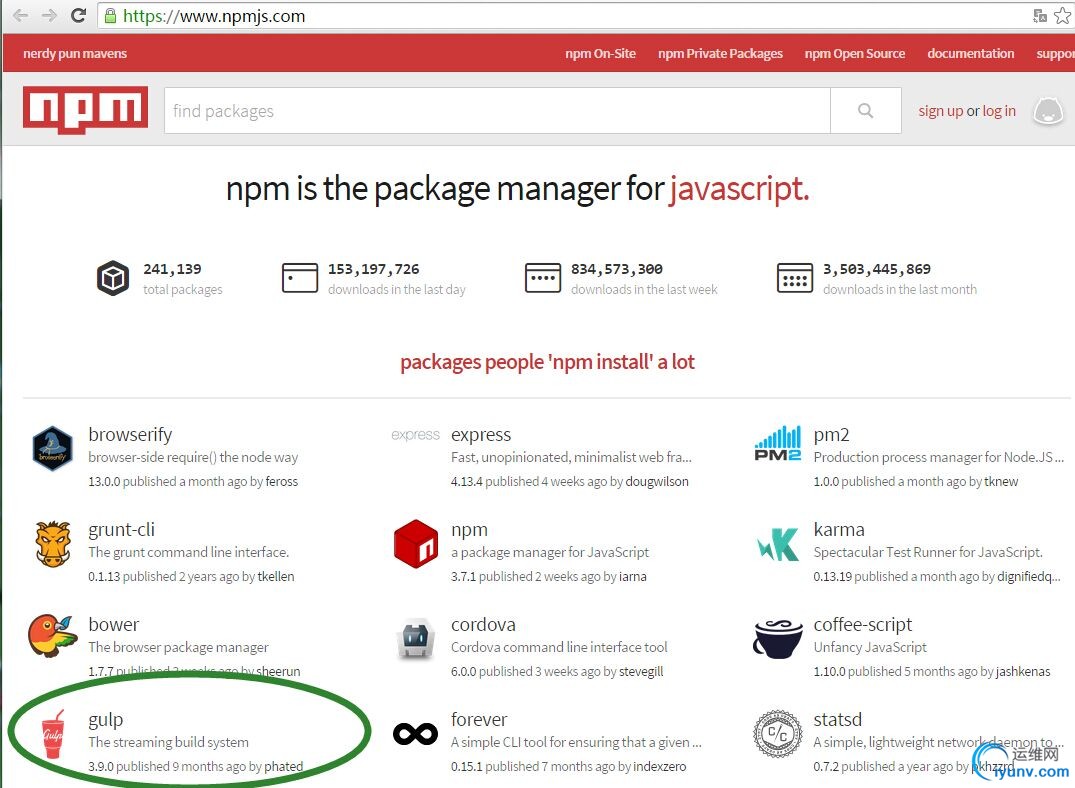The image size is (1075, 788).
Task: Click the gulp red cup icon
Action: [x=53, y=734]
